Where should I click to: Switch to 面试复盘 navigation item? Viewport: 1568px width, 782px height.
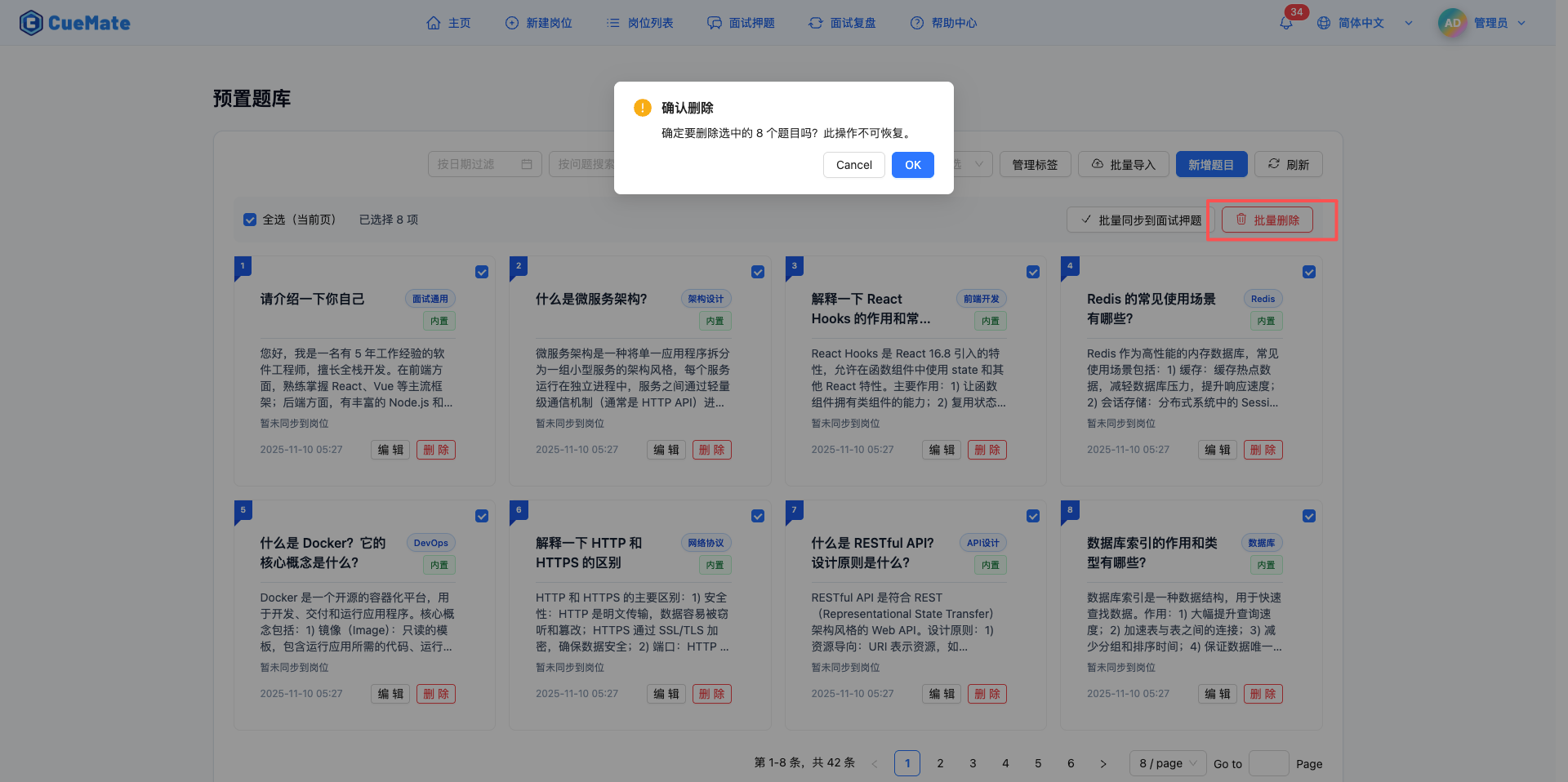pyautogui.click(x=842, y=23)
